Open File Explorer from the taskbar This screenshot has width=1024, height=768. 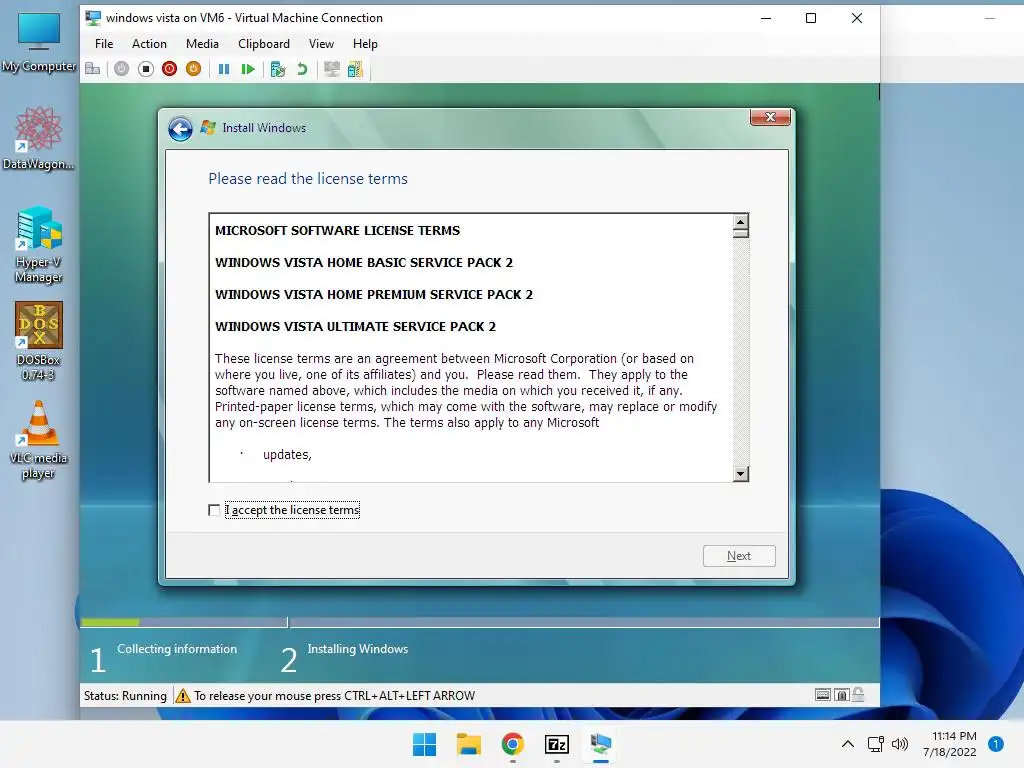tap(468, 744)
